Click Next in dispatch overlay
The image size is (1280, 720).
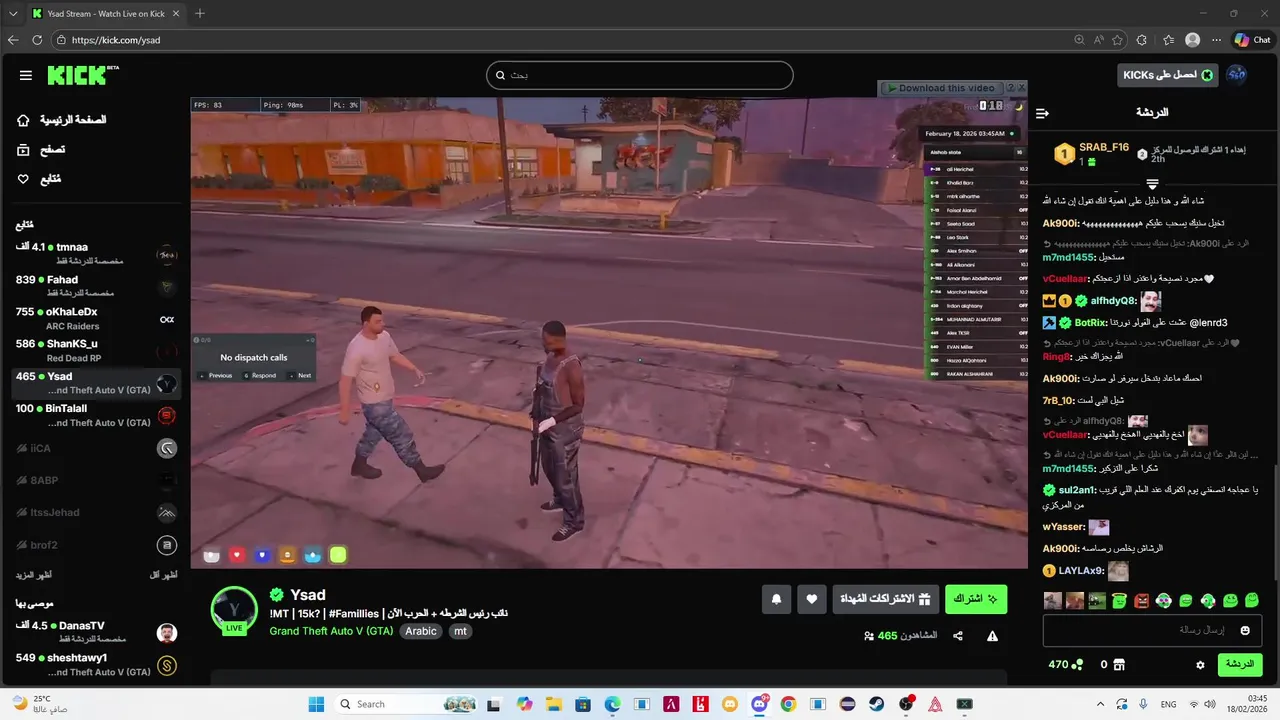301,376
